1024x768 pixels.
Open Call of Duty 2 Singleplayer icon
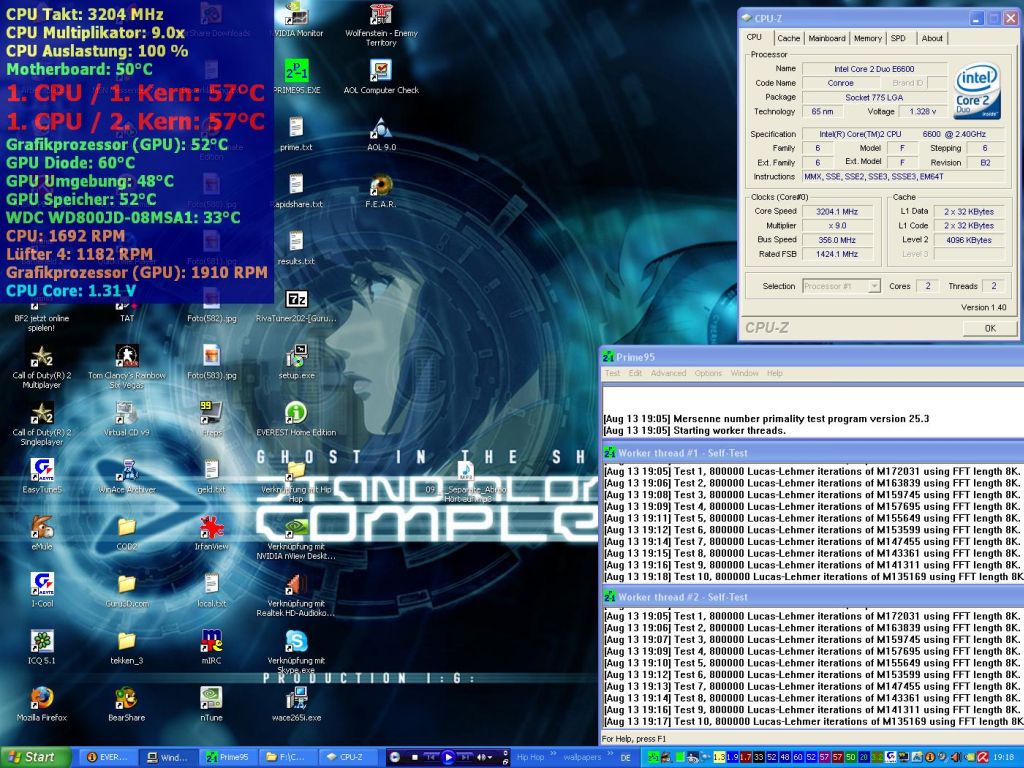tap(42, 423)
